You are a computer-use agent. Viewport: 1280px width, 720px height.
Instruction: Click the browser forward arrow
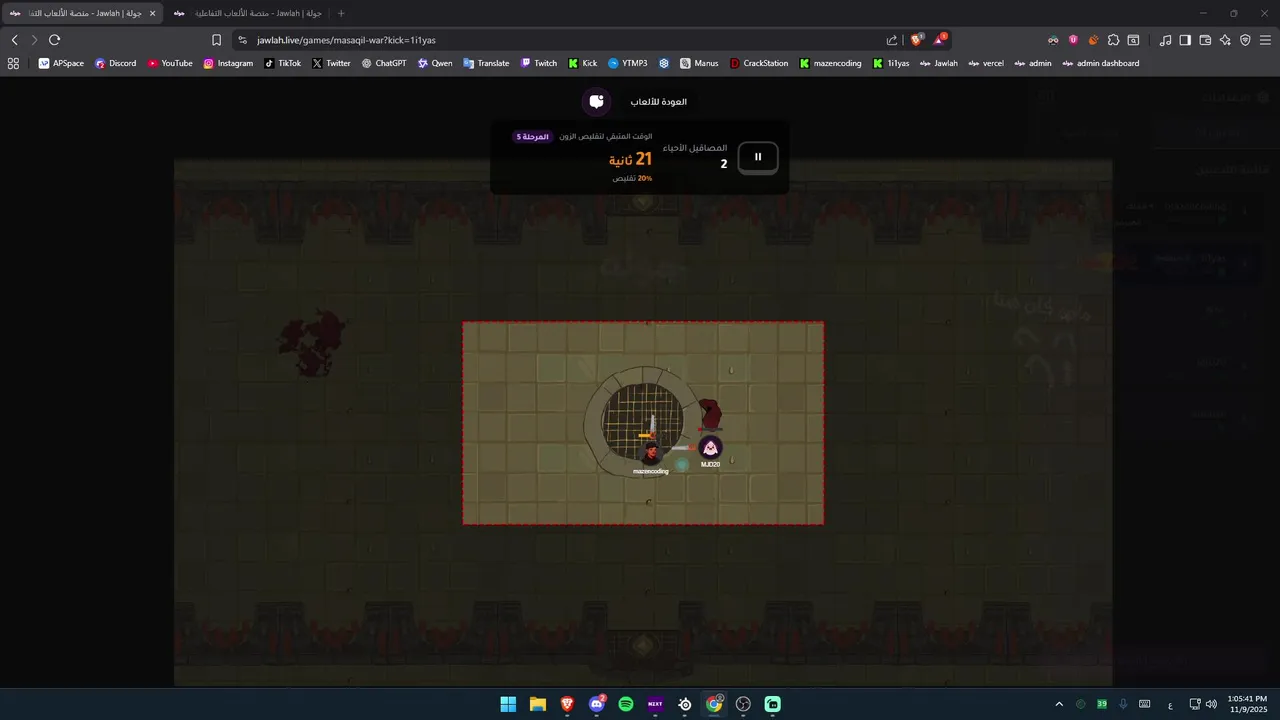point(34,40)
